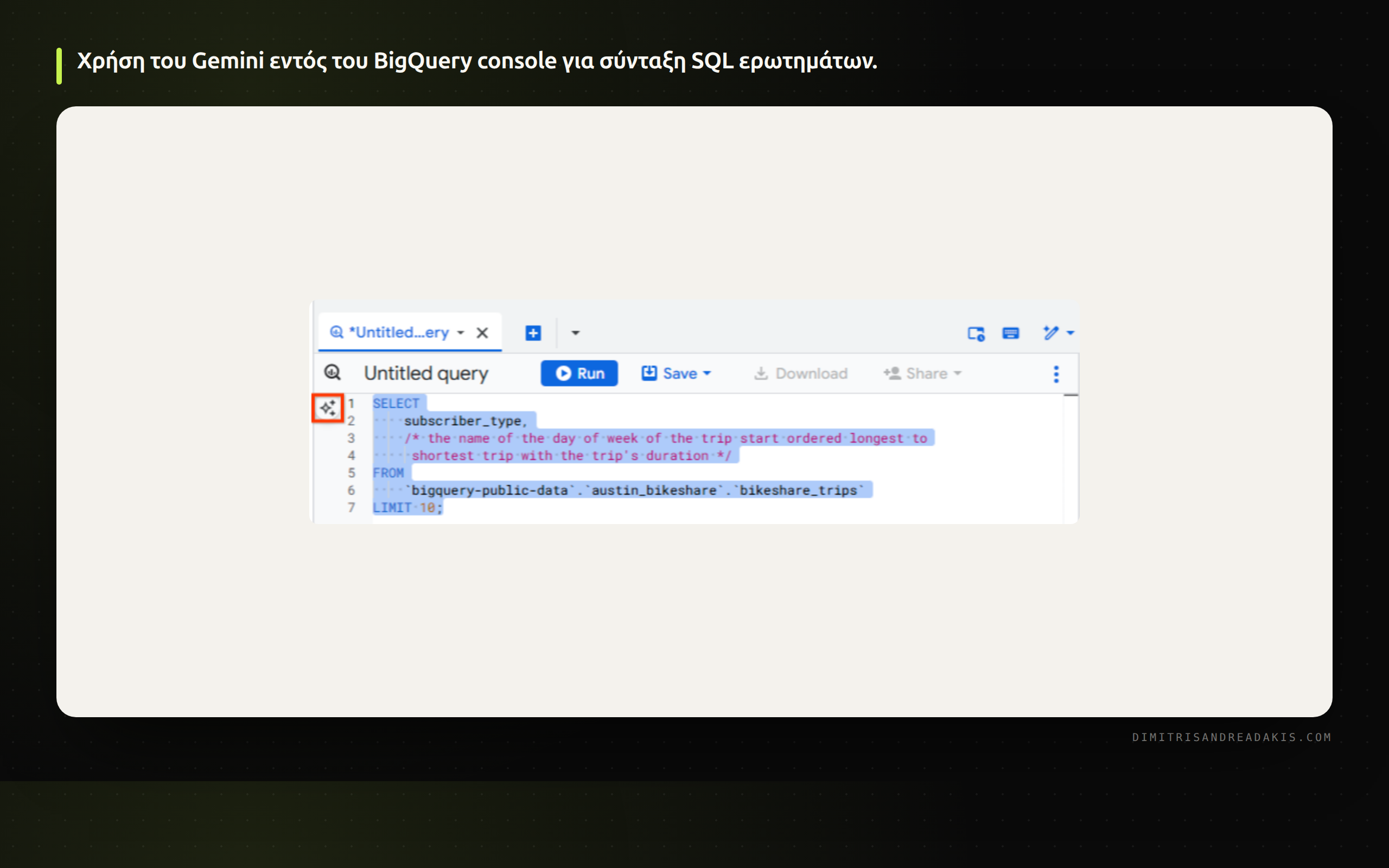Click subscriber_type on line 2
1389x868 pixels.
pyautogui.click(x=466, y=421)
